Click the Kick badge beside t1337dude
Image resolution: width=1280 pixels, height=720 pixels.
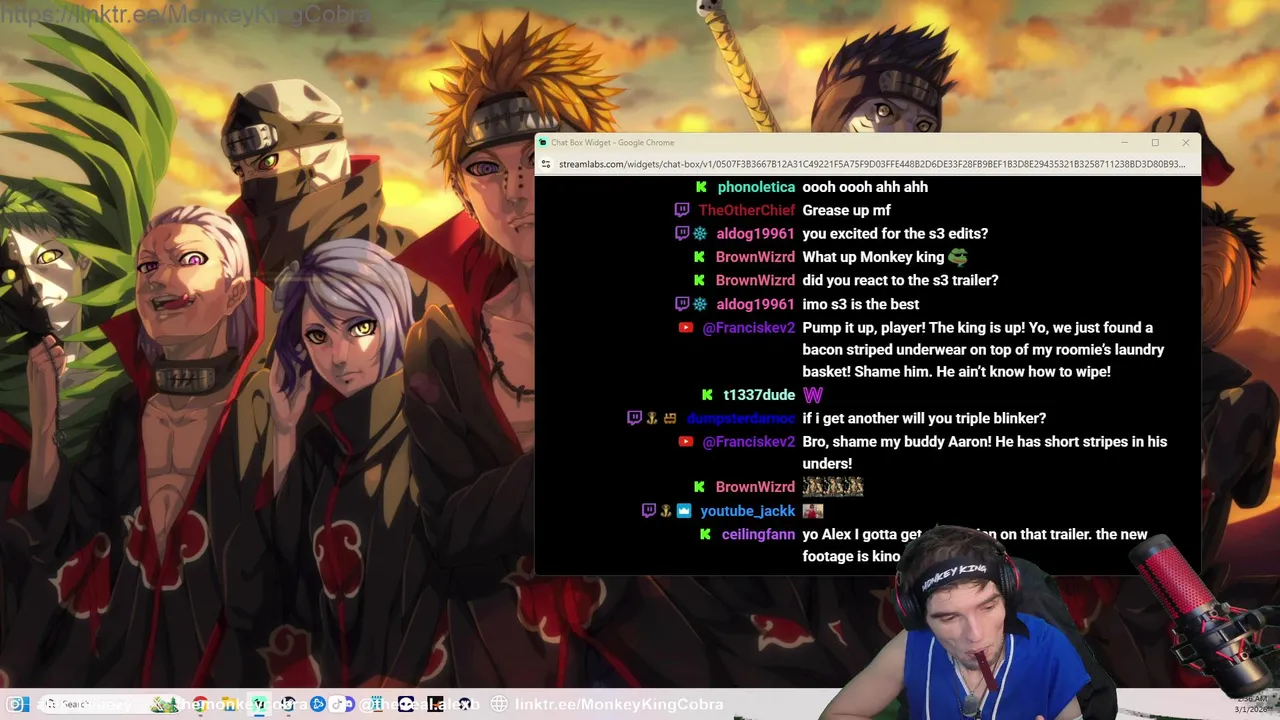707,395
